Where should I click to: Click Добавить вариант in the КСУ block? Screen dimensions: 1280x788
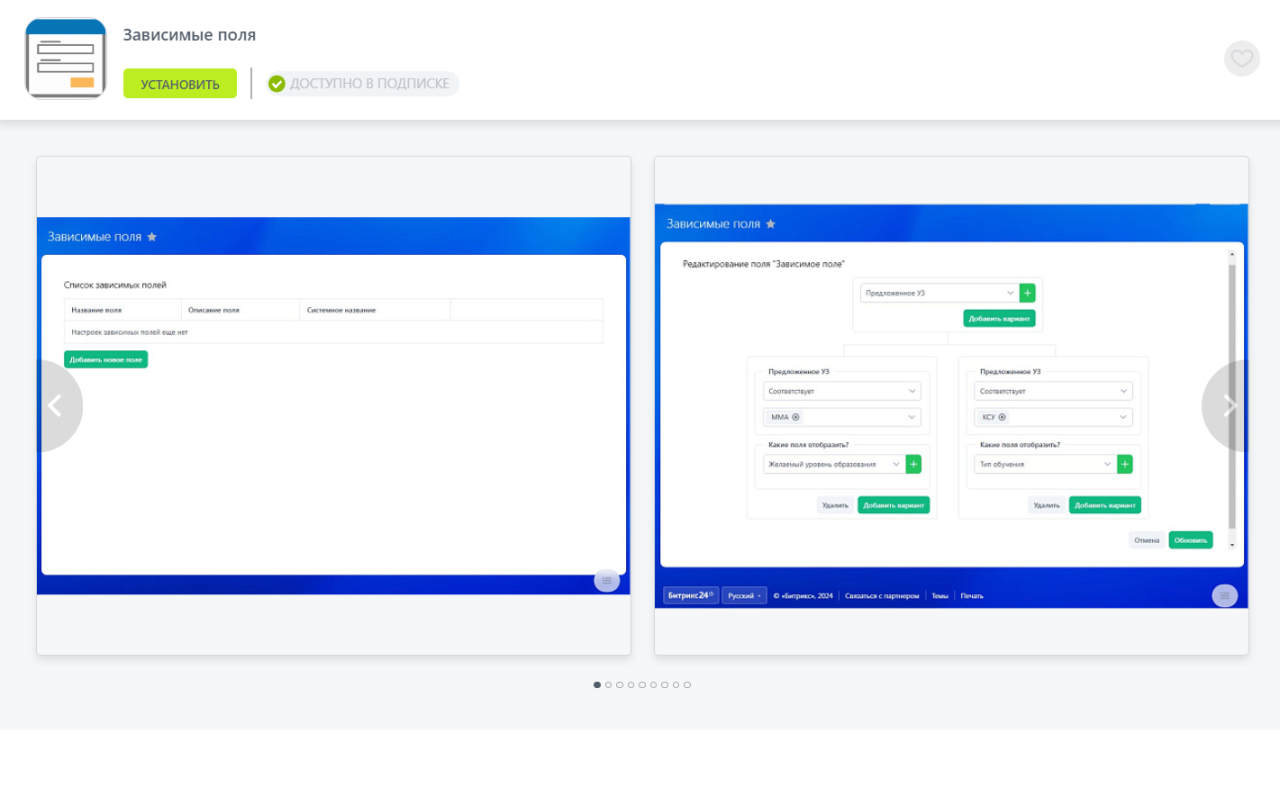[1105, 505]
